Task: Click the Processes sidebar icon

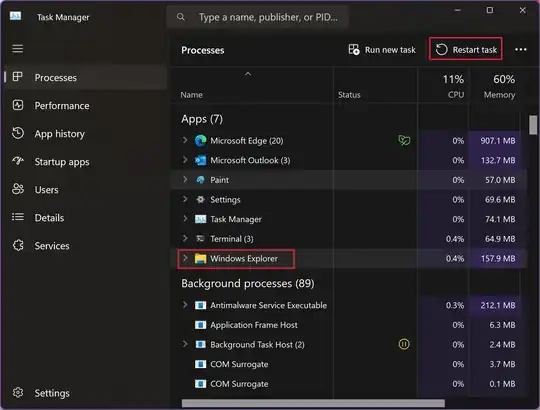Action: click(x=18, y=77)
